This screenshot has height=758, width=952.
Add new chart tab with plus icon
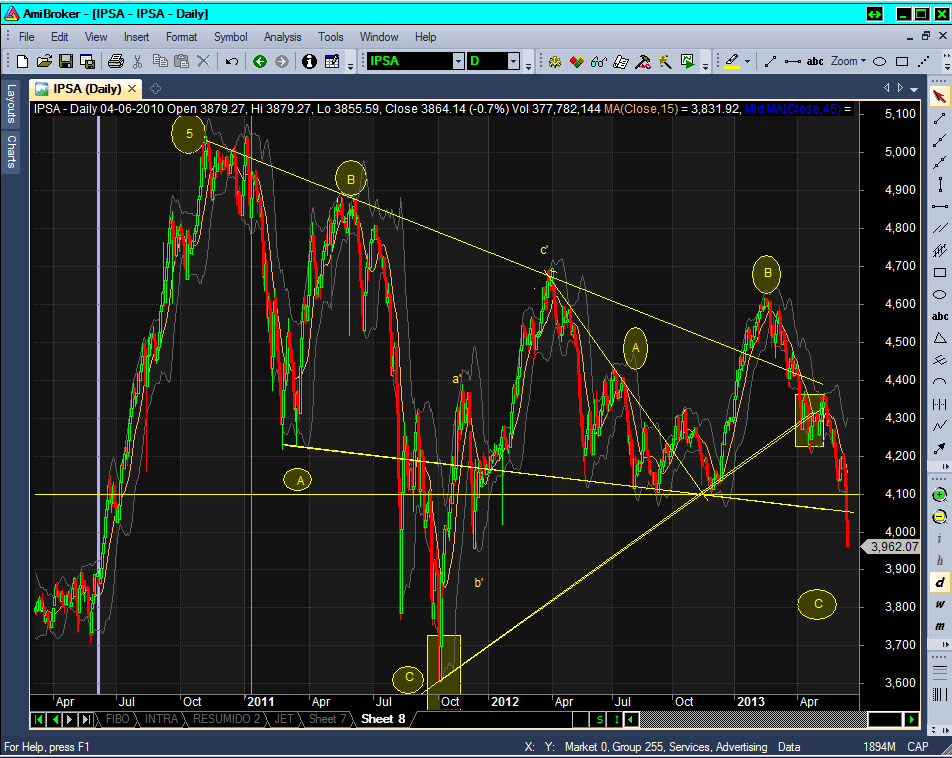pos(155,89)
